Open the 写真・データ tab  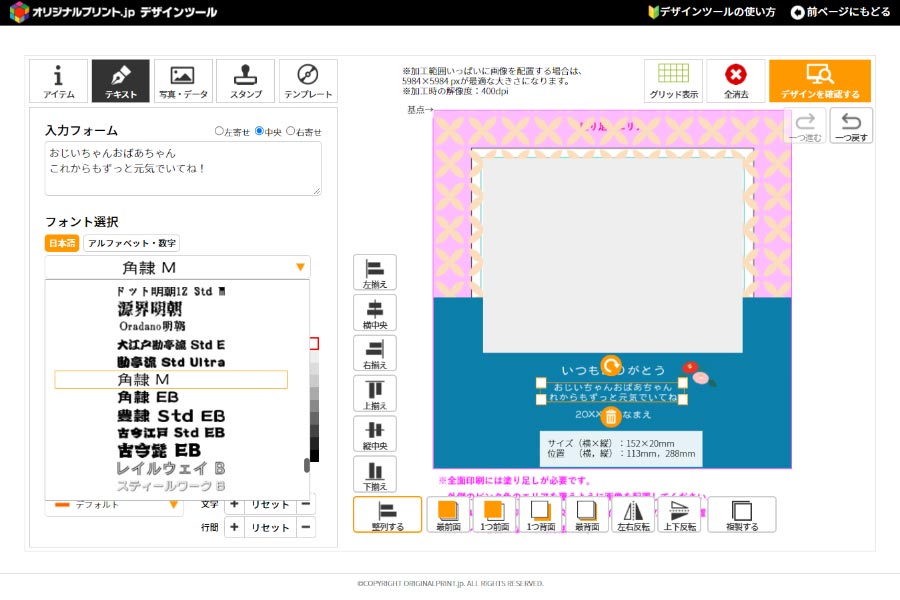183,80
